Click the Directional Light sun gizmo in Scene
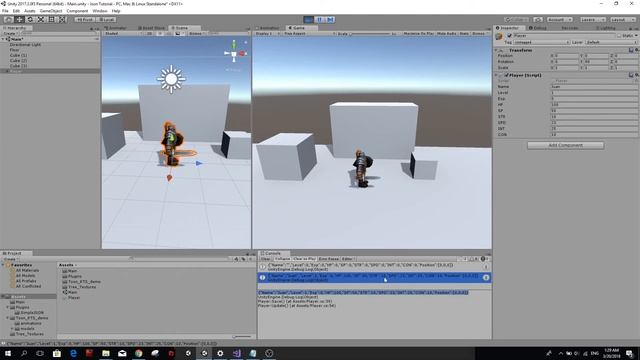Screen dimensions: 640x360 (171, 79)
